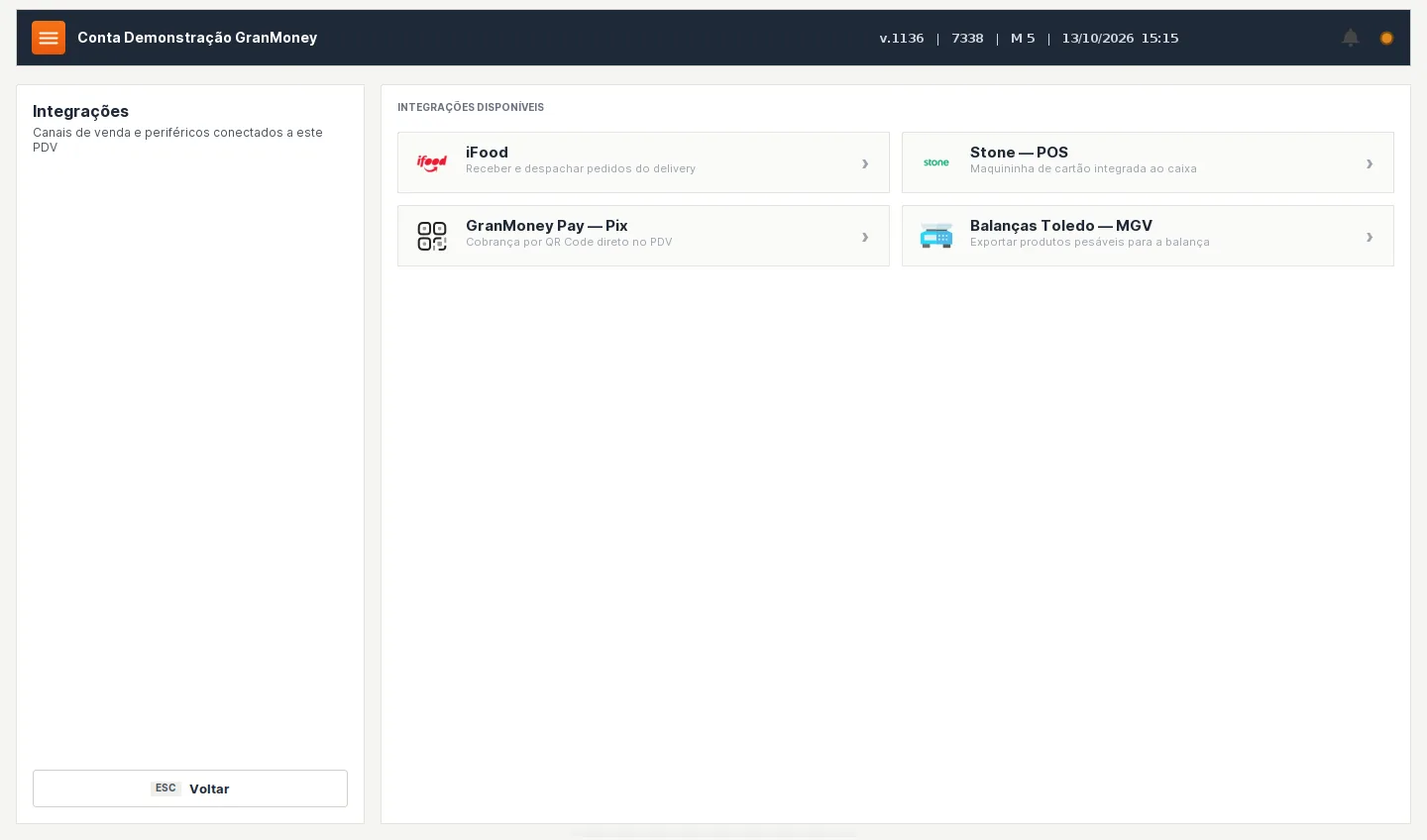This screenshot has width=1427, height=840.
Task: Click the 'Integrações' heading
Action: (80, 111)
